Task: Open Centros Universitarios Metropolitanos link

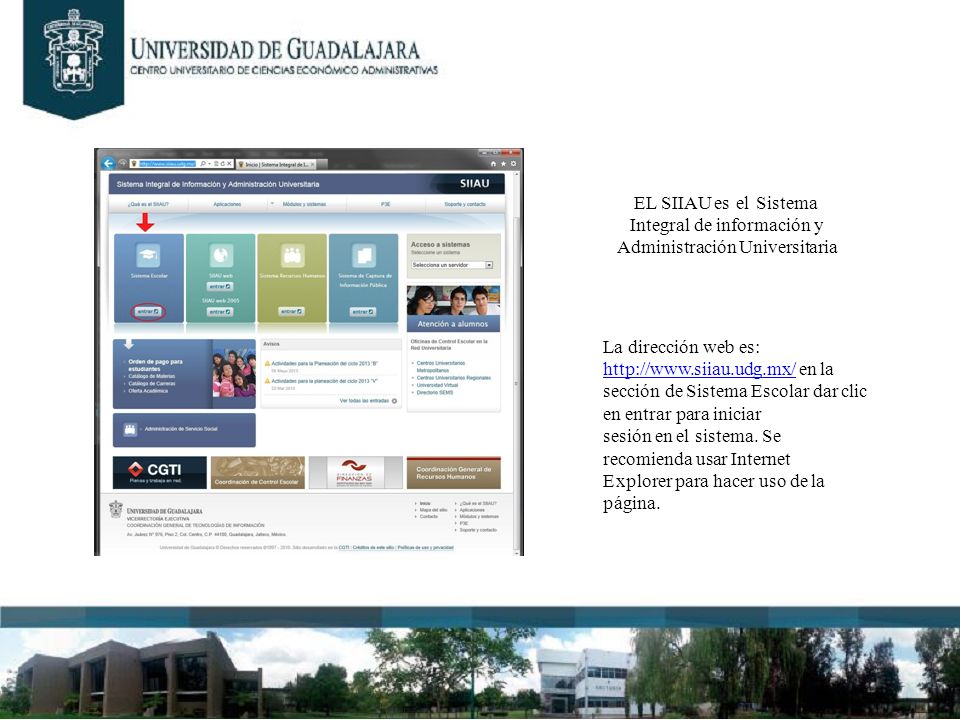Action: coord(441,367)
